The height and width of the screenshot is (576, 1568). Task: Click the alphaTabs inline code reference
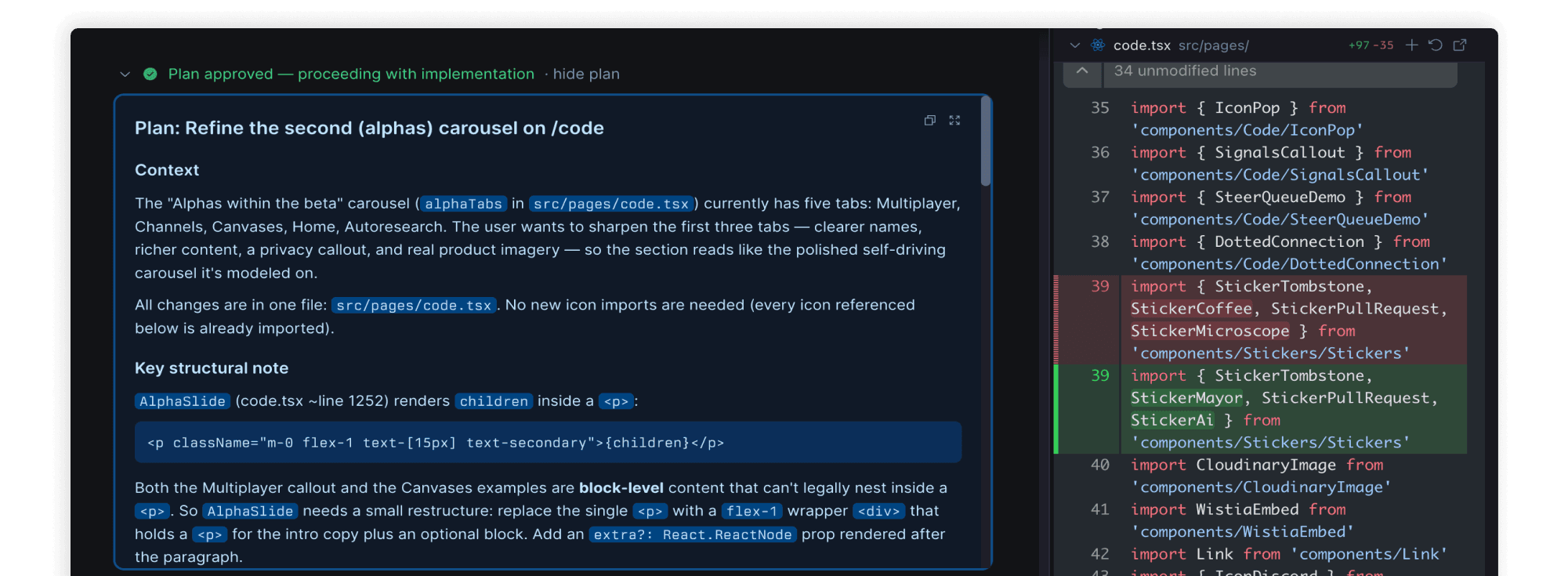[x=463, y=204]
